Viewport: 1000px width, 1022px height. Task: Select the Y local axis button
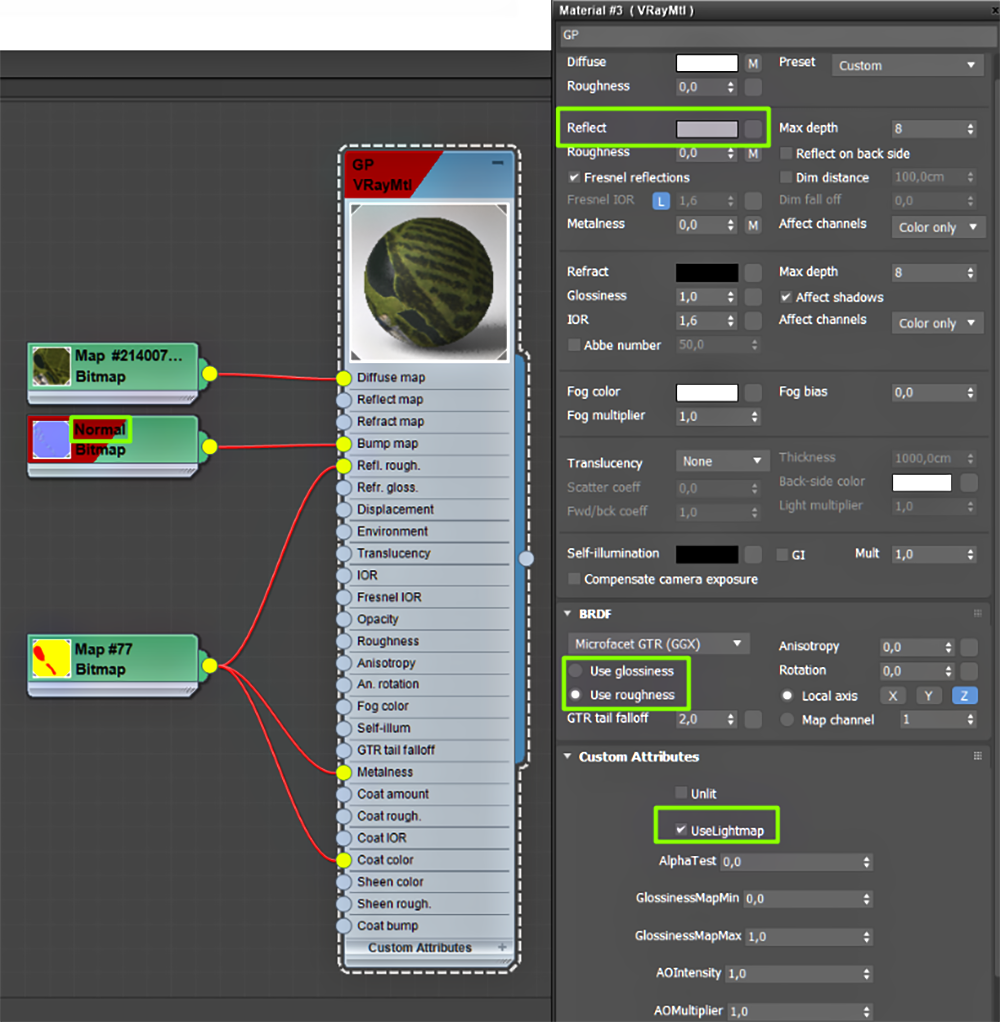point(928,695)
